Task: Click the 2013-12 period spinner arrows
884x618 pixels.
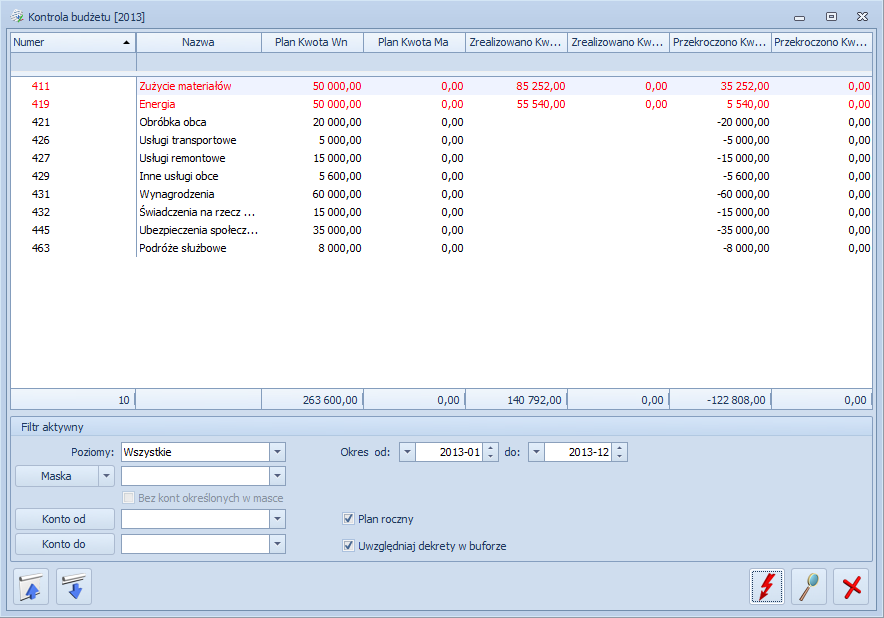Action: (620, 452)
